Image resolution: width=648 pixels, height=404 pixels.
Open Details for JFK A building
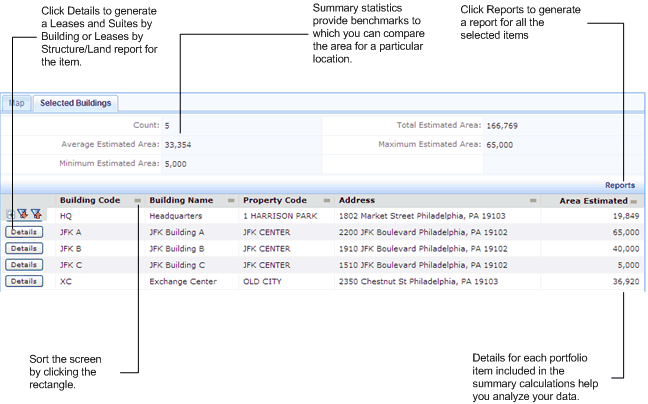24,232
